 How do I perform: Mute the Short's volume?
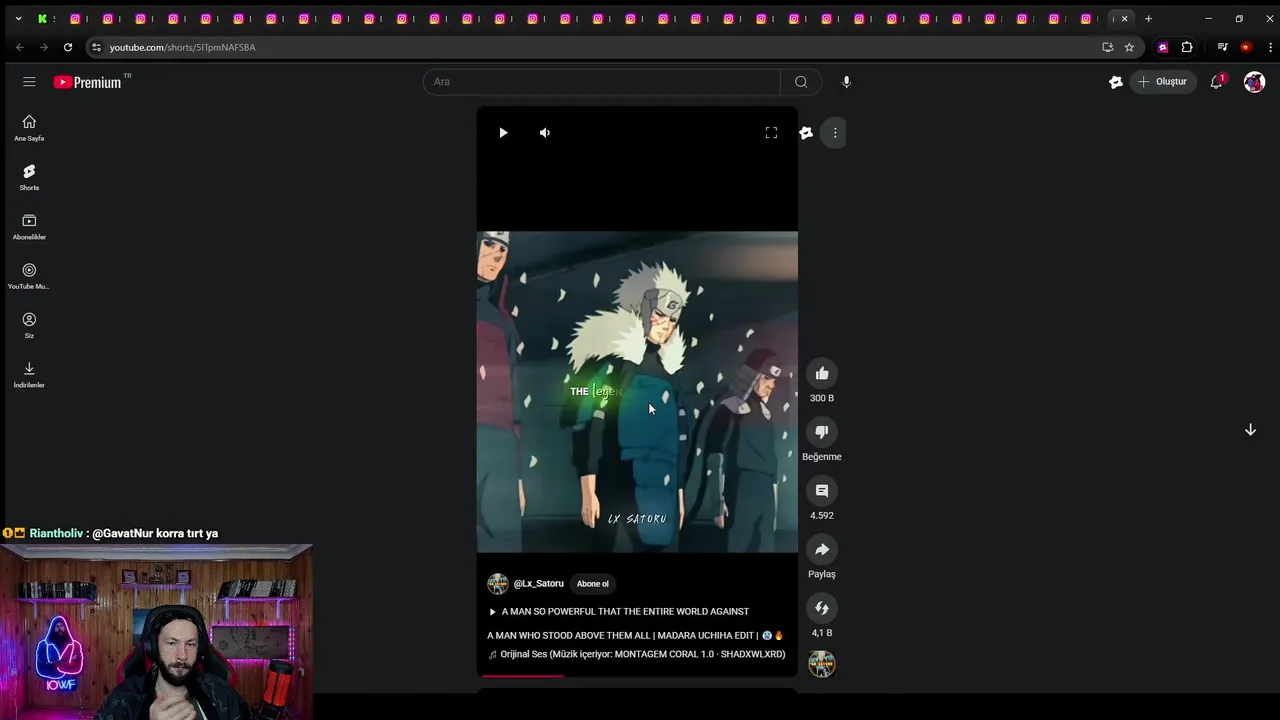[545, 133]
